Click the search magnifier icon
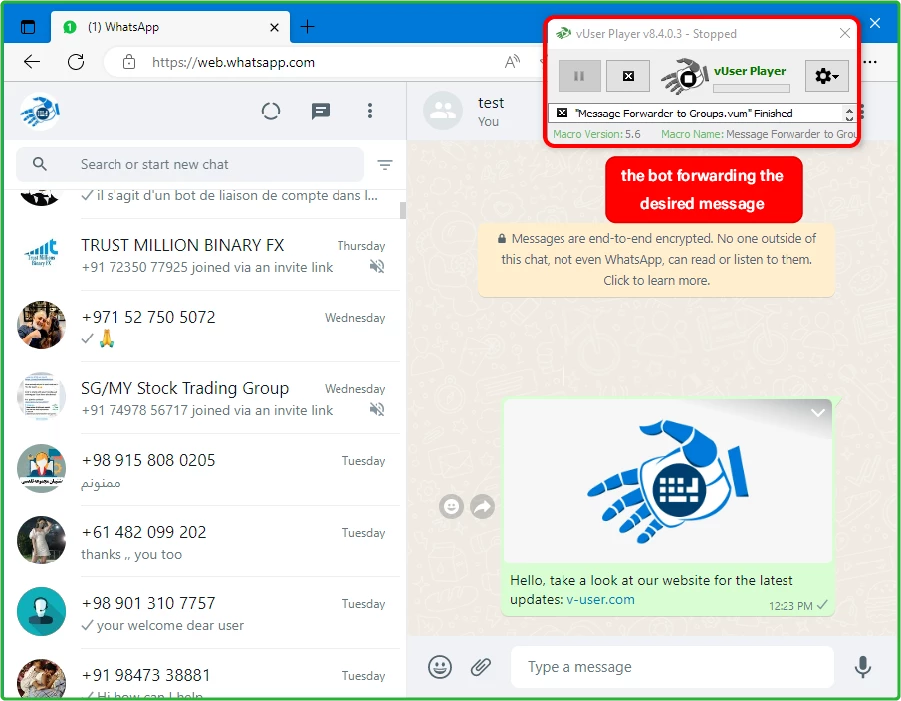 pos(40,164)
